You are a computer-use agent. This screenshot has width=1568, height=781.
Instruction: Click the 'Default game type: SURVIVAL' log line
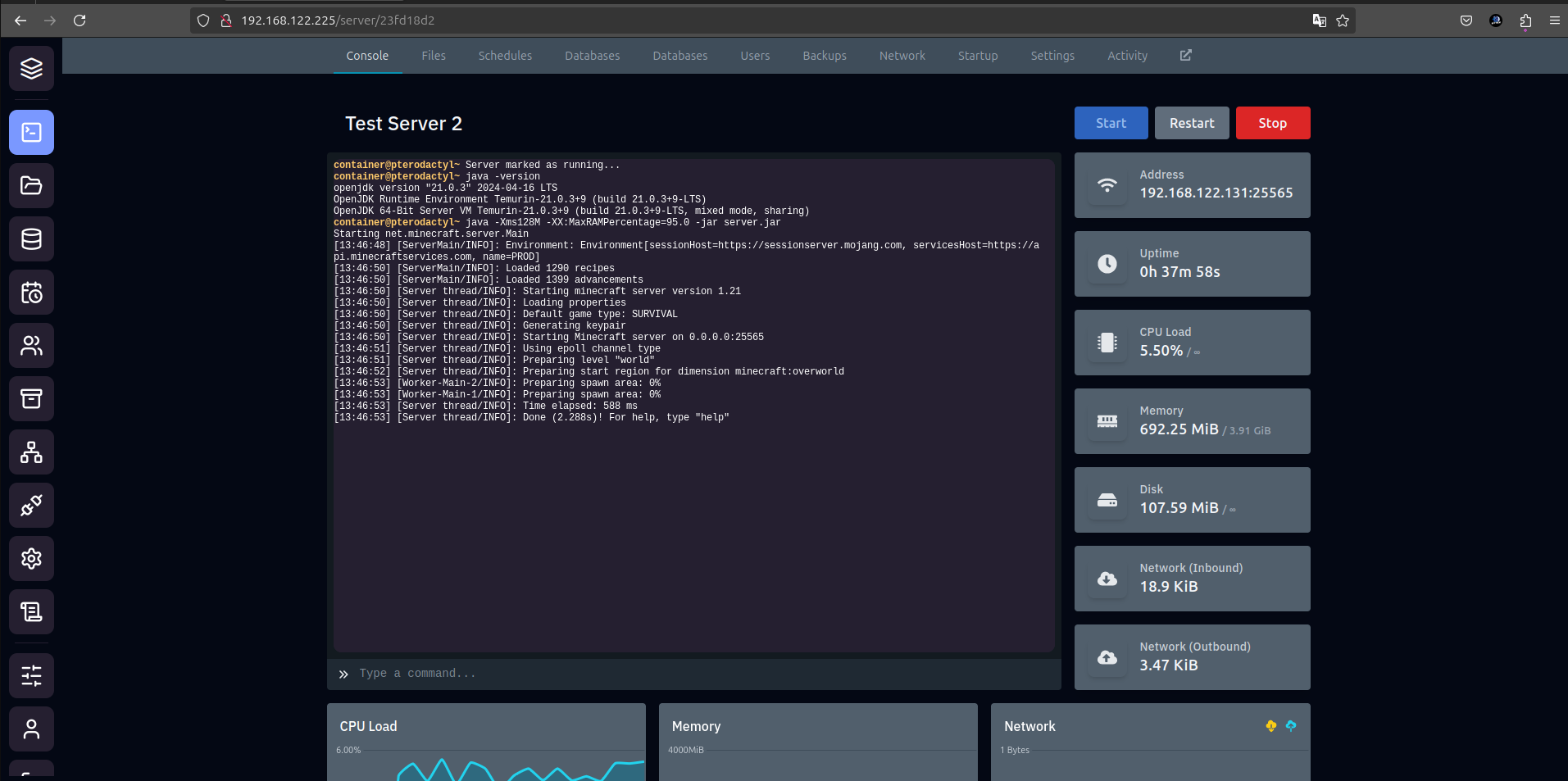506,315
